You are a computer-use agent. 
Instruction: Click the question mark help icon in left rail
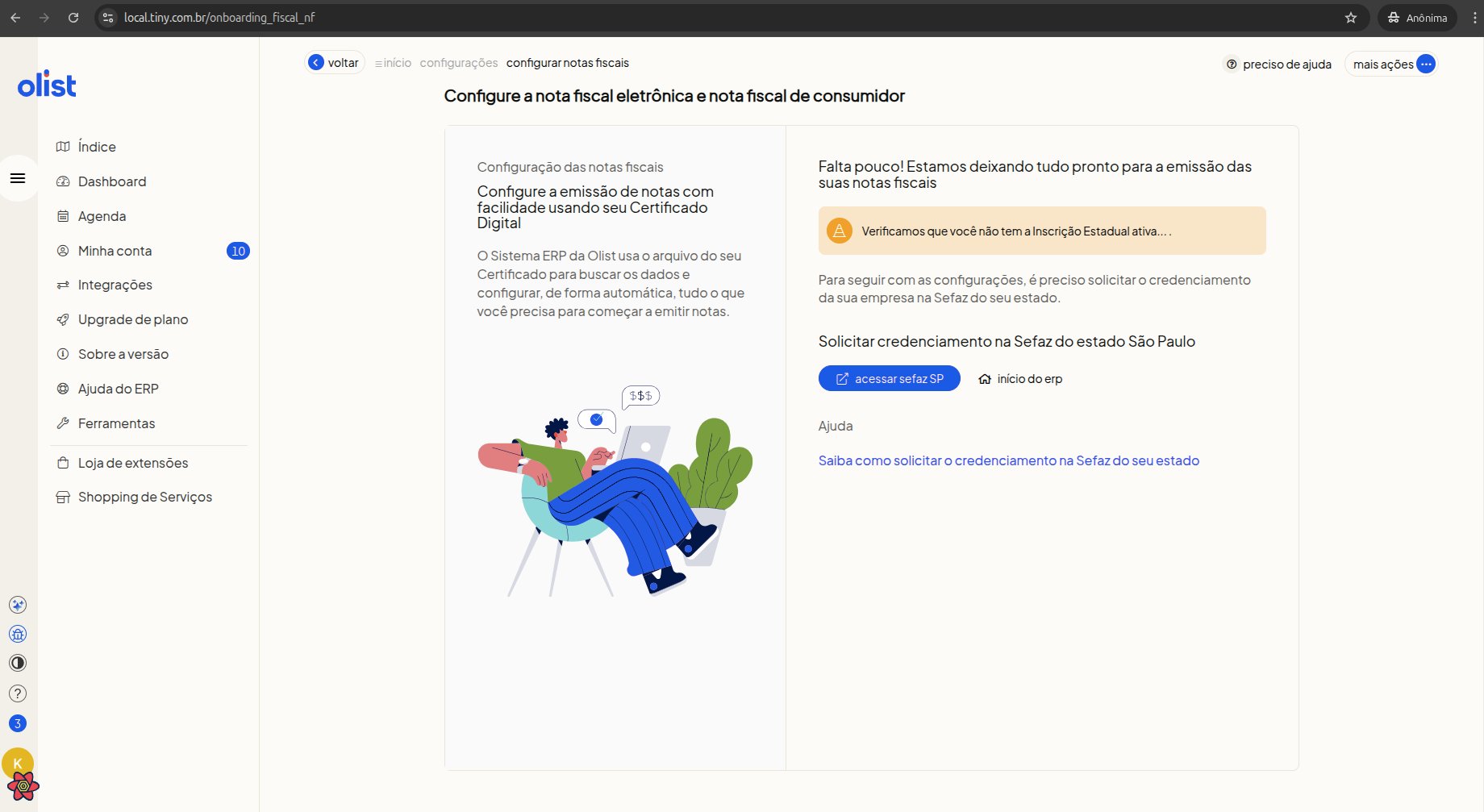[18, 693]
